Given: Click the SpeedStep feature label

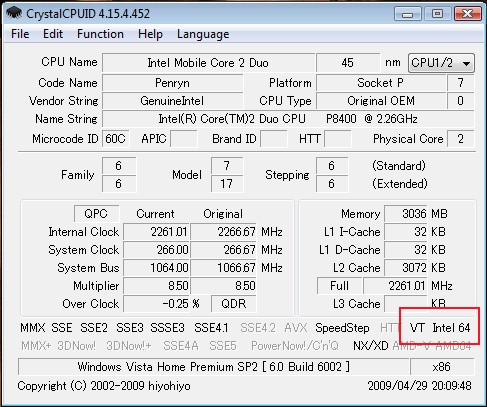Looking at the screenshot, I should click(342, 328).
